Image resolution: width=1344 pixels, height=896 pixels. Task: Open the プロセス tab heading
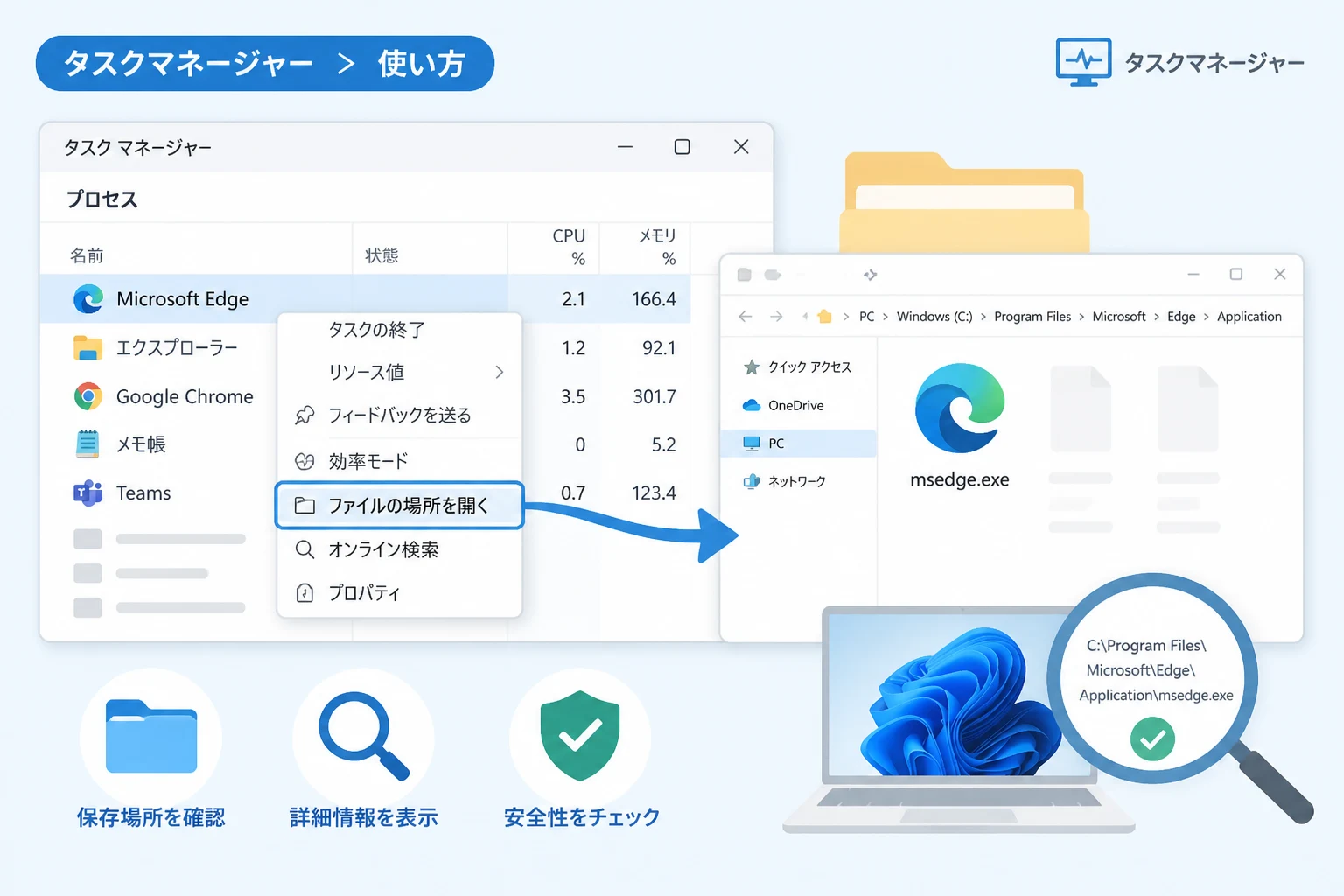click(x=102, y=199)
